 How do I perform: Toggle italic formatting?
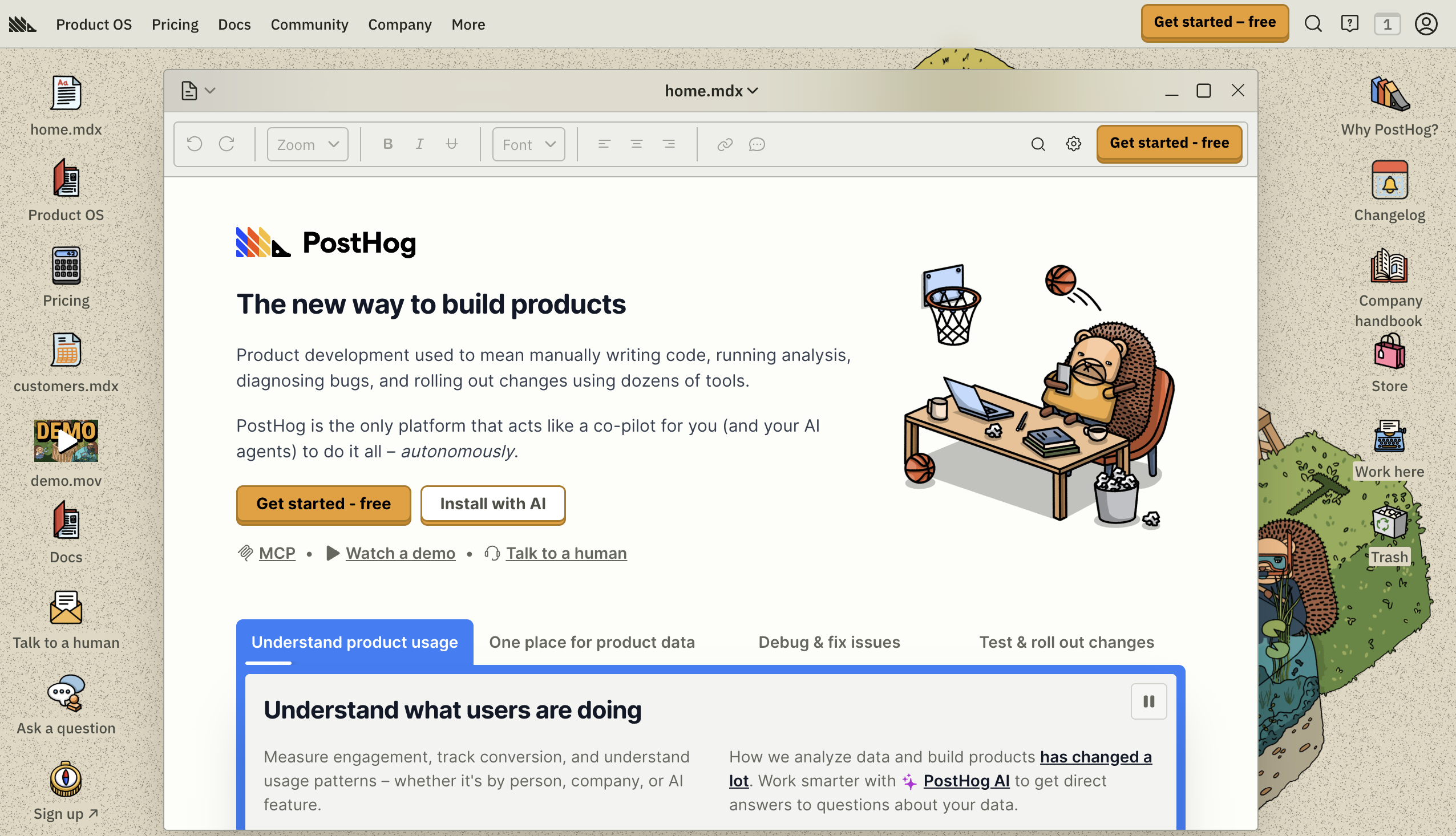[420, 144]
